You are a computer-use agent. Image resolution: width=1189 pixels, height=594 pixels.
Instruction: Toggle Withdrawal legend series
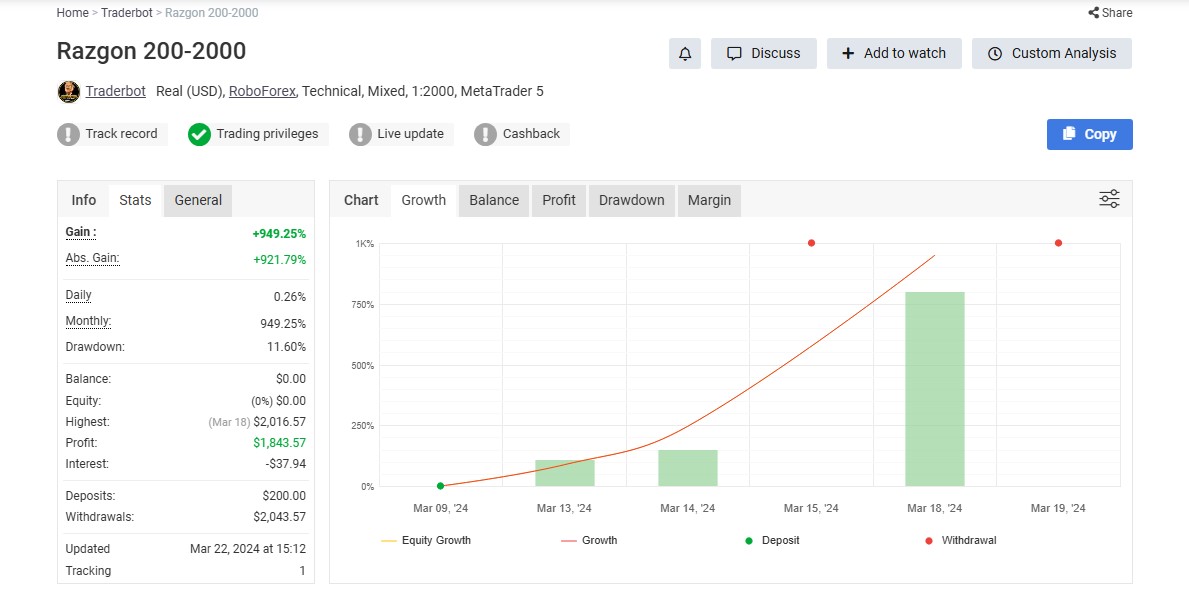tap(961, 541)
